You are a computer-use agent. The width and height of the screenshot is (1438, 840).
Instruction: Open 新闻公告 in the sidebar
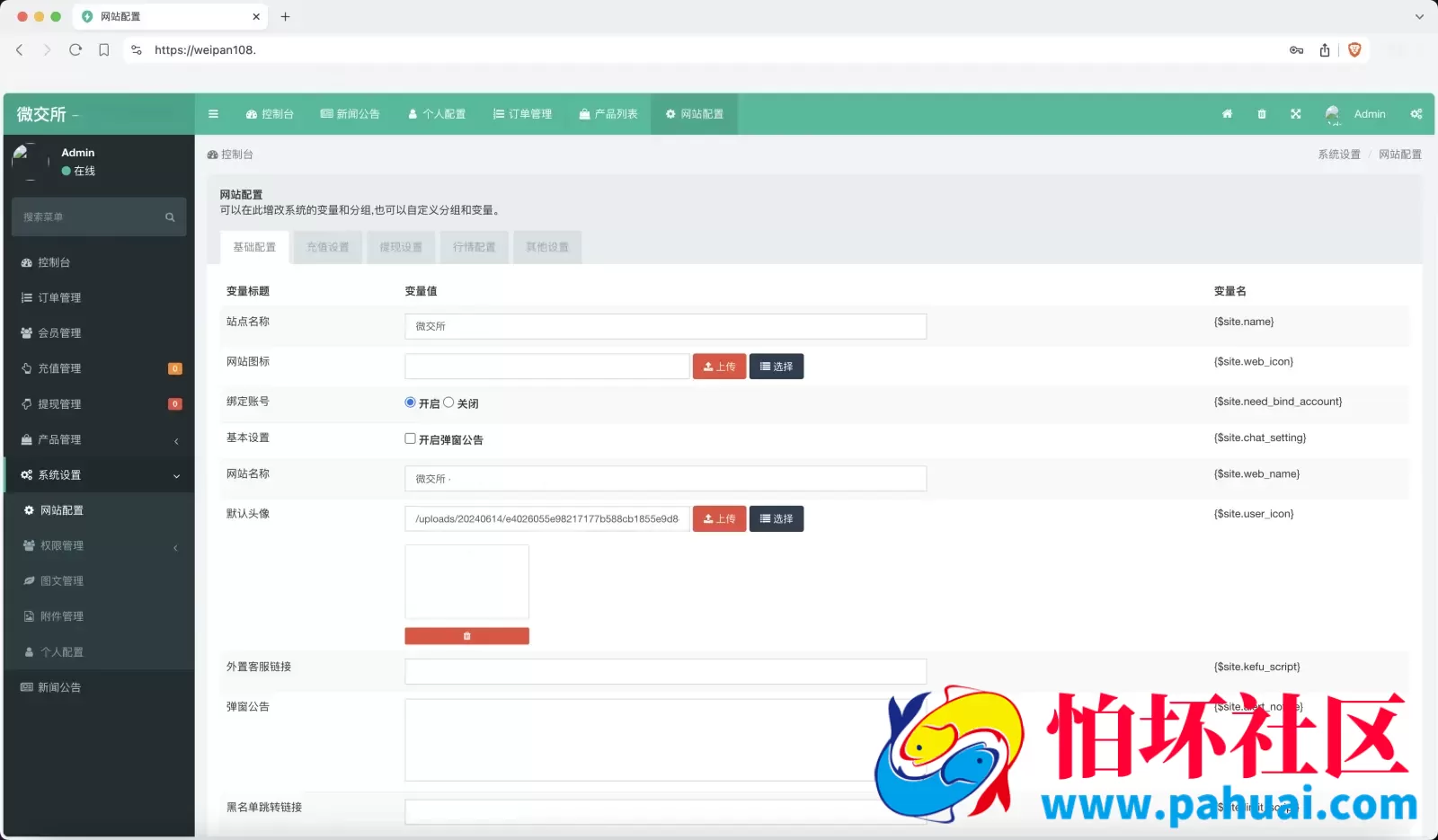click(x=99, y=687)
